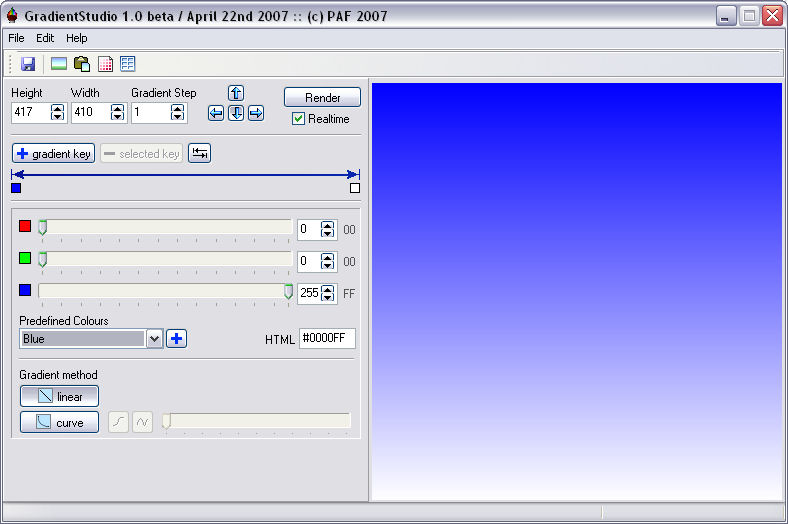Click the red colour swatch
This screenshot has width=788, height=524.
[x=25, y=226]
